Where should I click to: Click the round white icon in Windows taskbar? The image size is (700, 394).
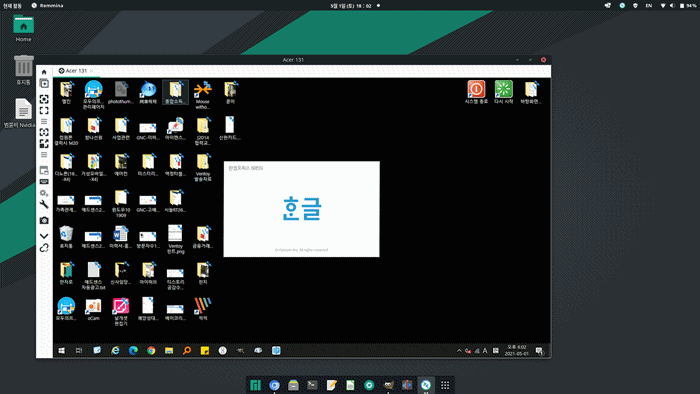tap(222, 351)
